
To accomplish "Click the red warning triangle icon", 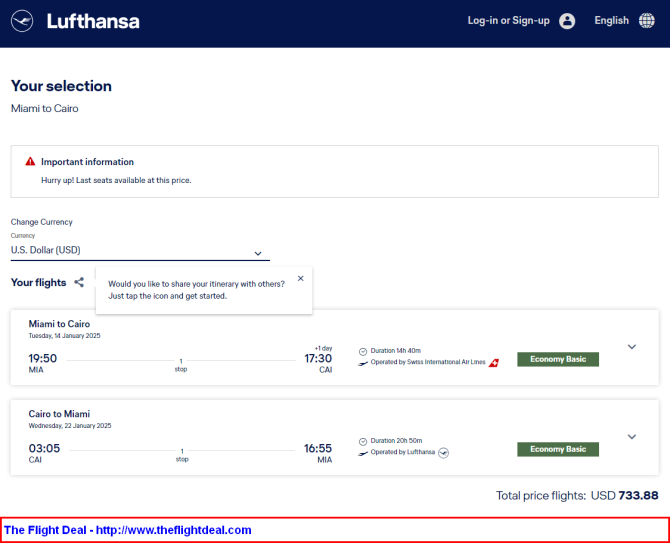I will click(x=30, y=161).
